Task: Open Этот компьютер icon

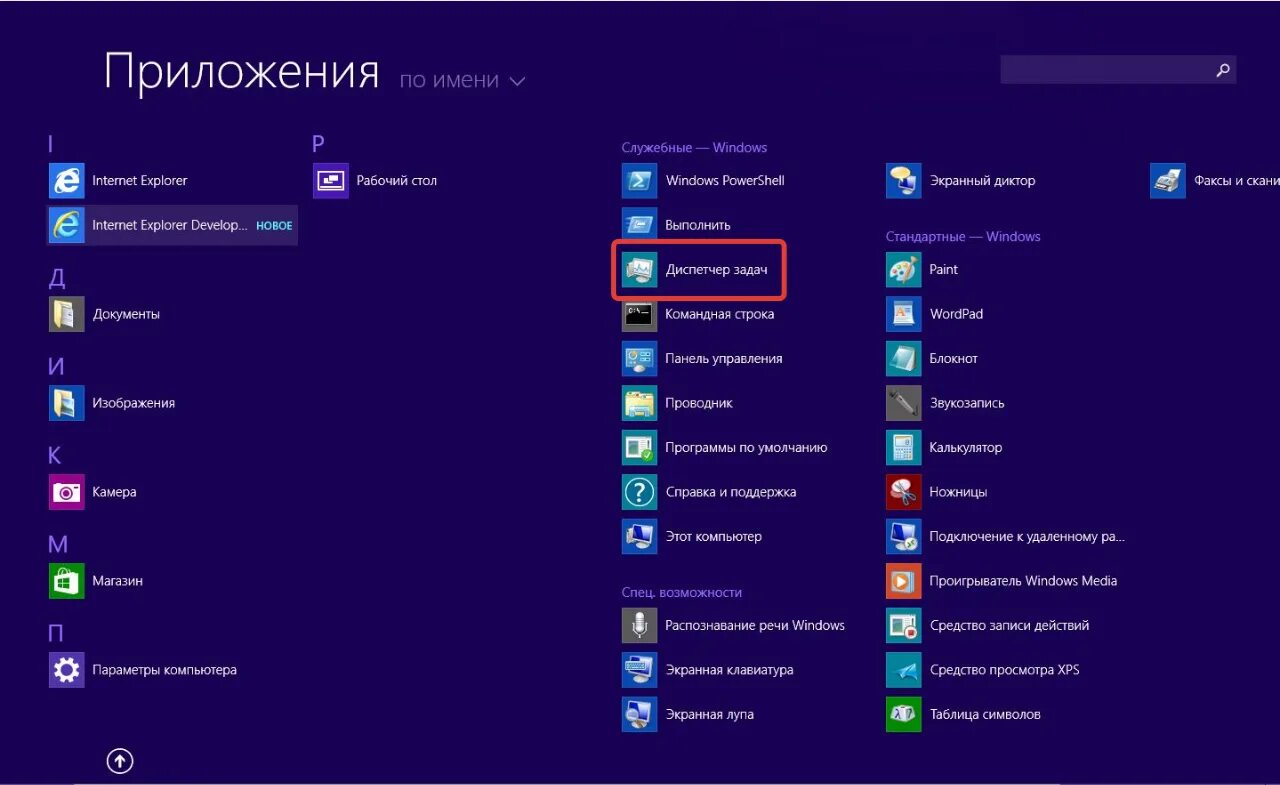Action: pos(639,537)
